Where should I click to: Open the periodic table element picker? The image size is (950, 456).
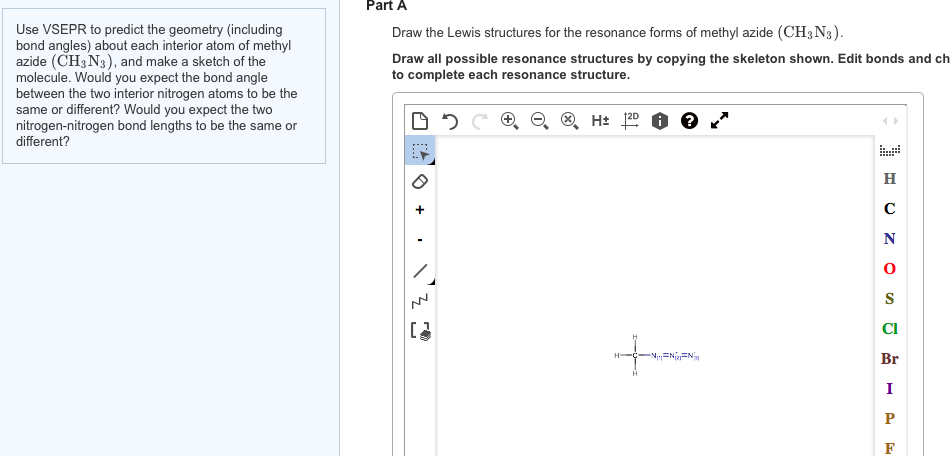click(x=889, y=150)
